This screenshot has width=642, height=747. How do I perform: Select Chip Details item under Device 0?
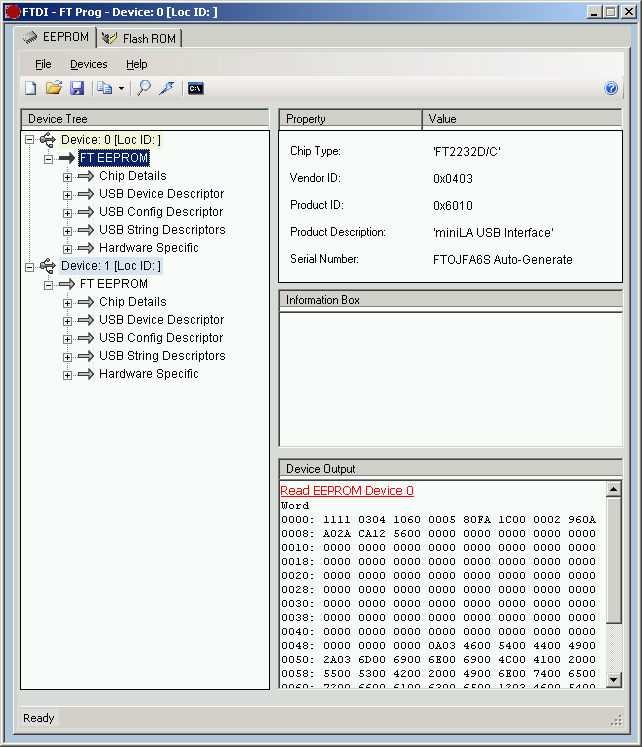133,176
